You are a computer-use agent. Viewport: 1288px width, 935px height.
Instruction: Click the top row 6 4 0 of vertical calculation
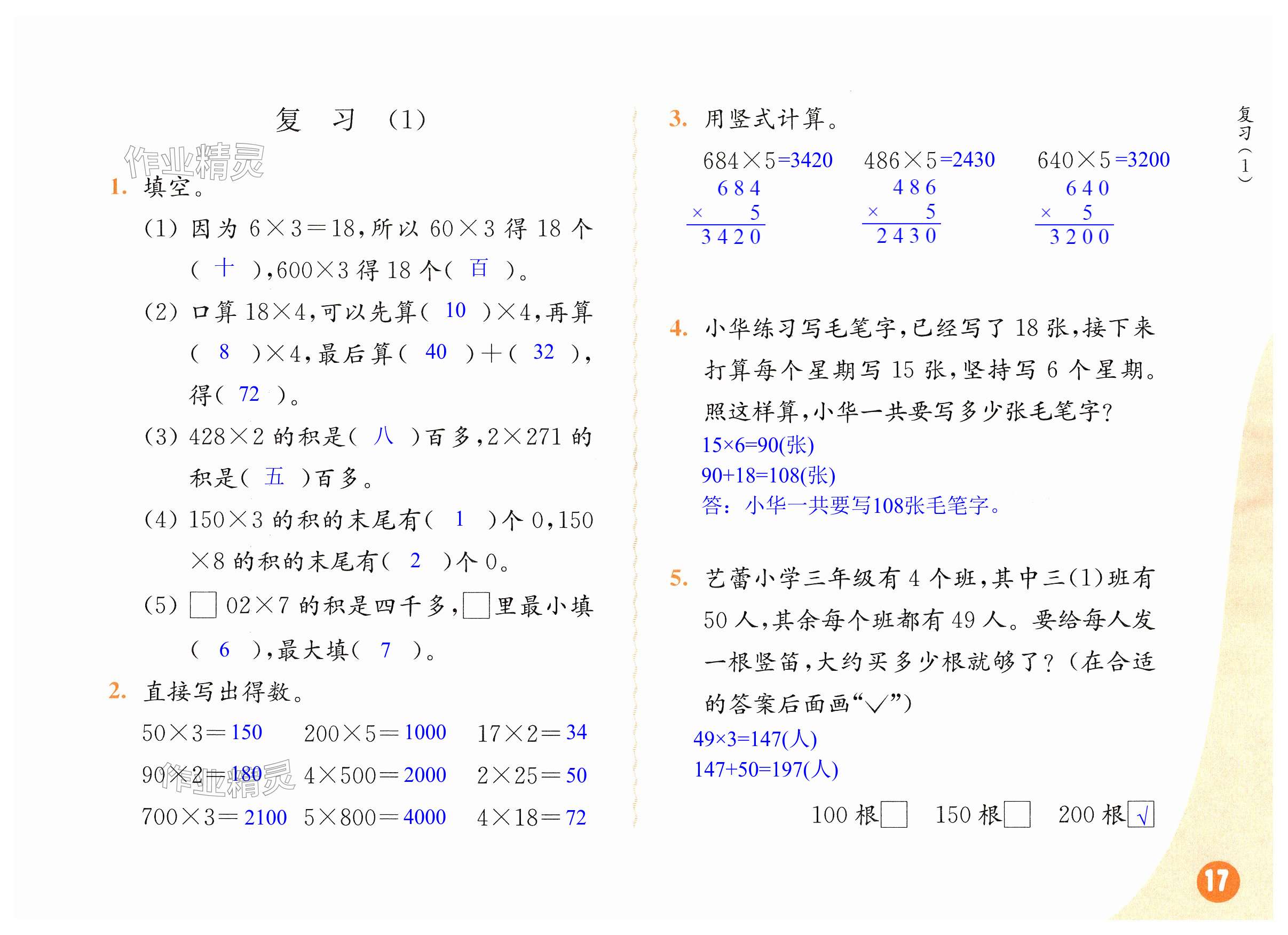1087,188
